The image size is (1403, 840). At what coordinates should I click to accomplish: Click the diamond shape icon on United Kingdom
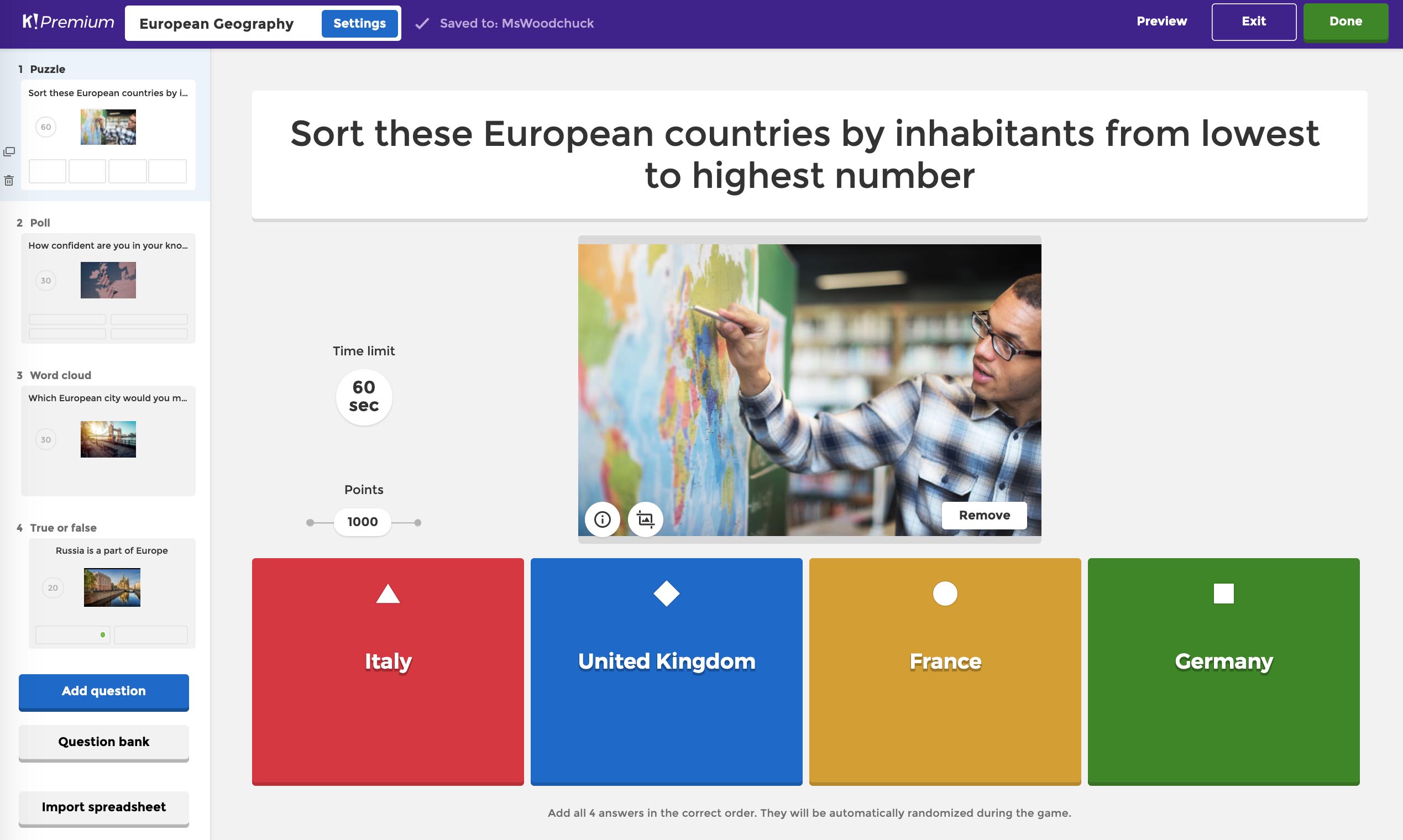tap(666, 593)
